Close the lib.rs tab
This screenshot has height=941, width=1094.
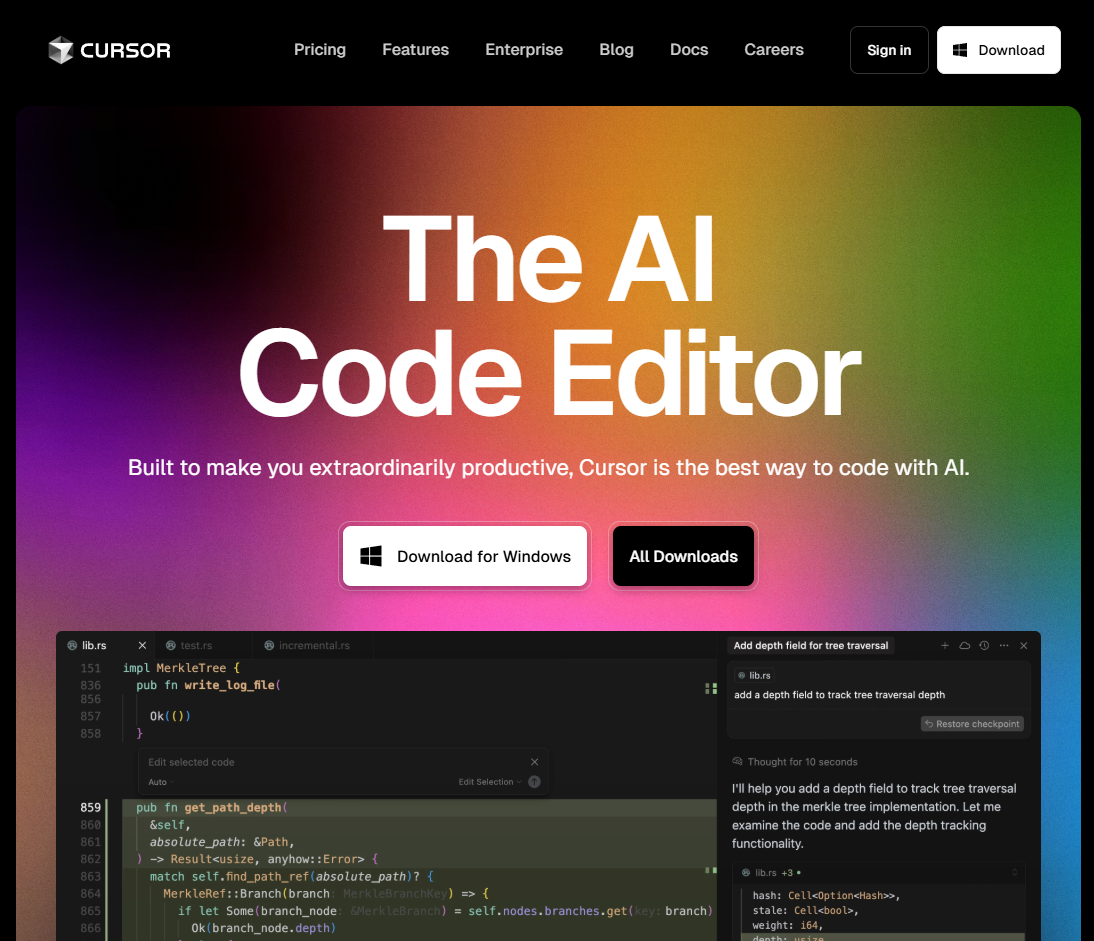coord(142,645)
